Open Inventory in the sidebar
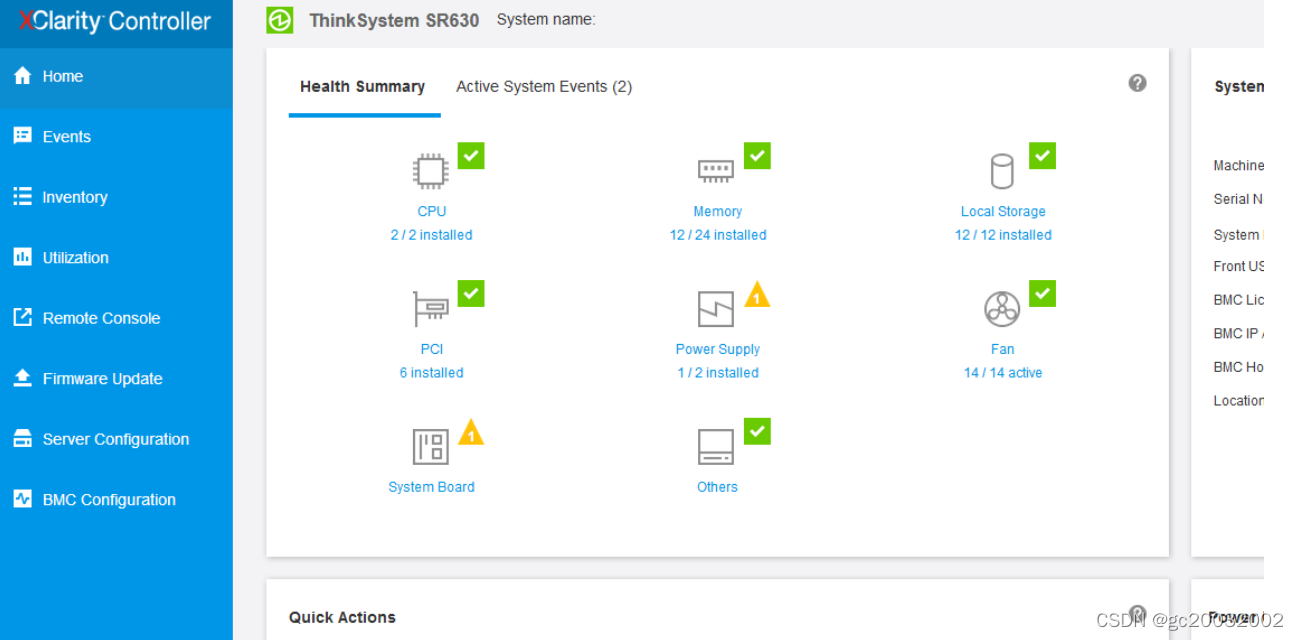This screenshot has width=1298, height=640. pos(116,197)
